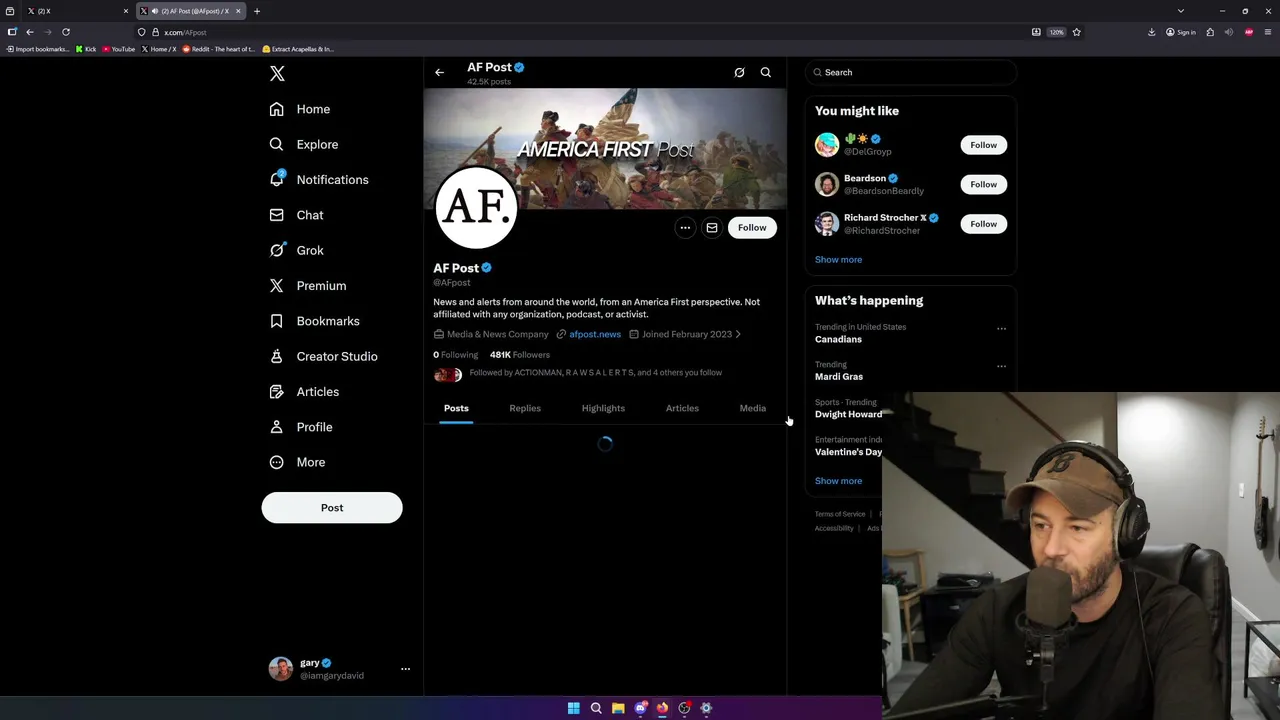Click the 120% zoom indicator

(1057, 32)
